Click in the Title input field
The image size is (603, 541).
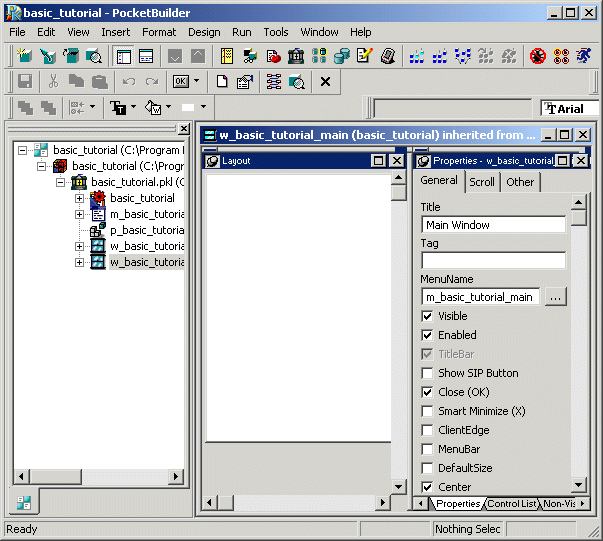pyautogui.click(x=493, y=225)
